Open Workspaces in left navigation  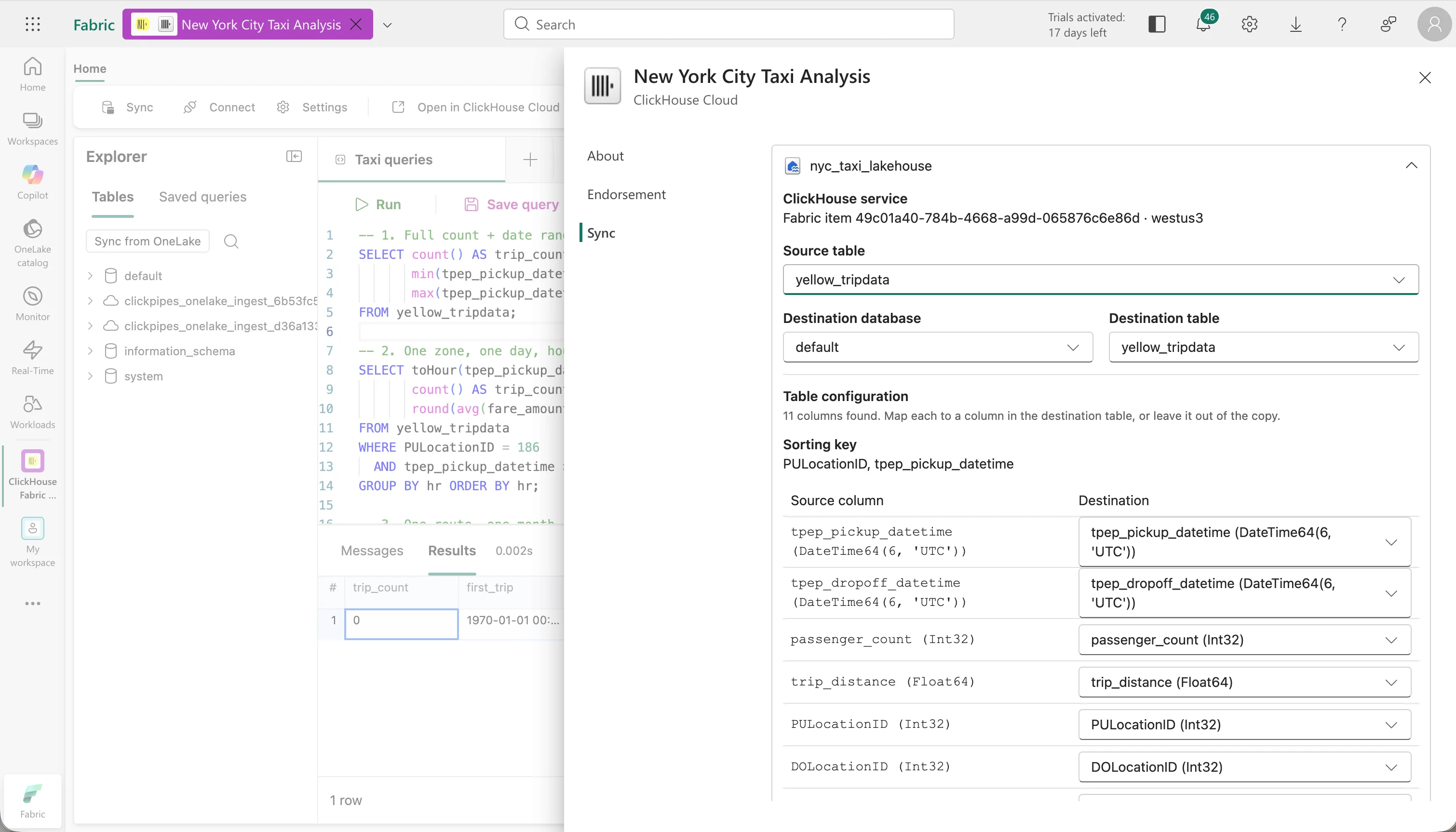[33, 129]
